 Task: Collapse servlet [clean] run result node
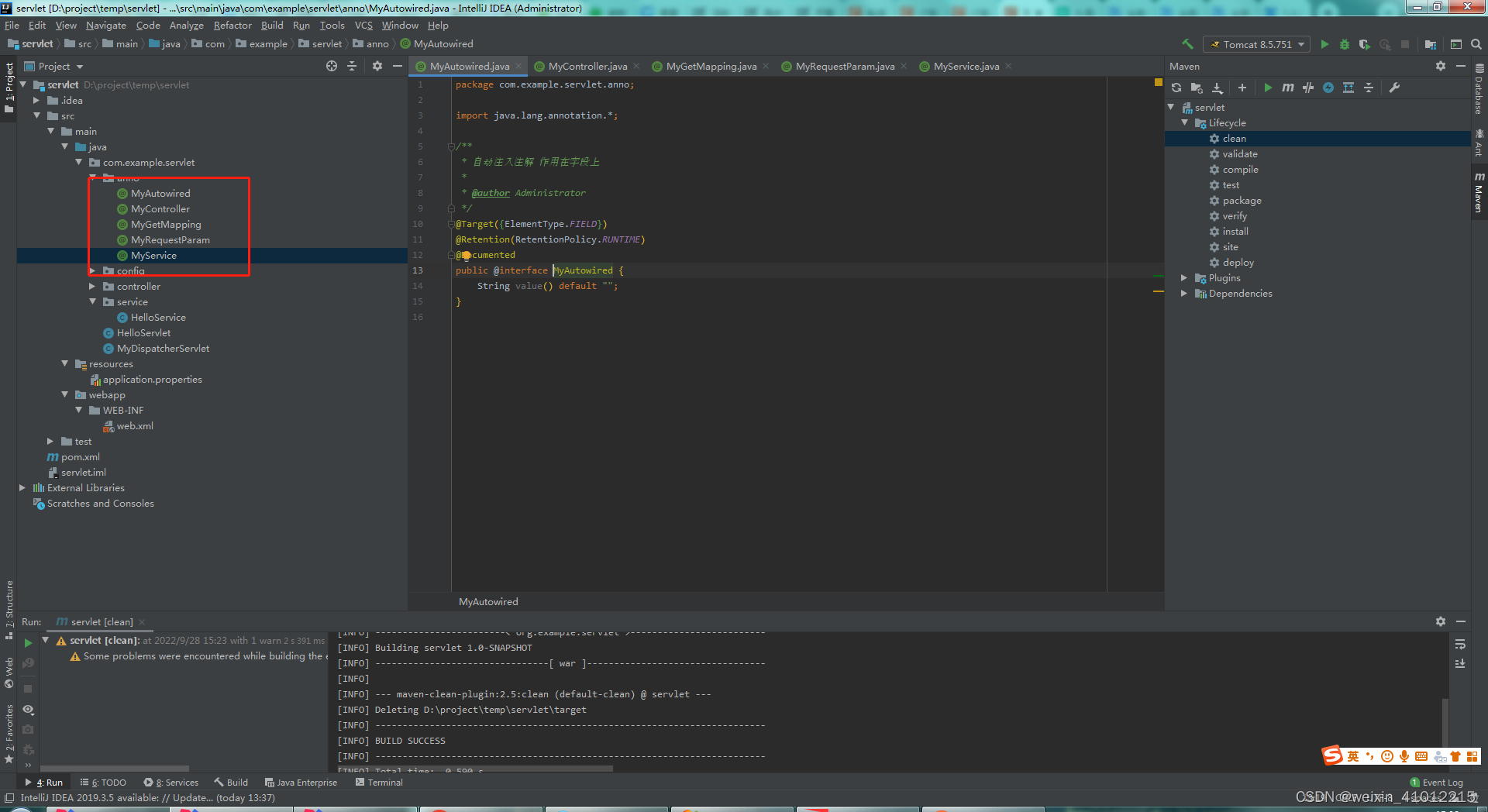[46, 640]
